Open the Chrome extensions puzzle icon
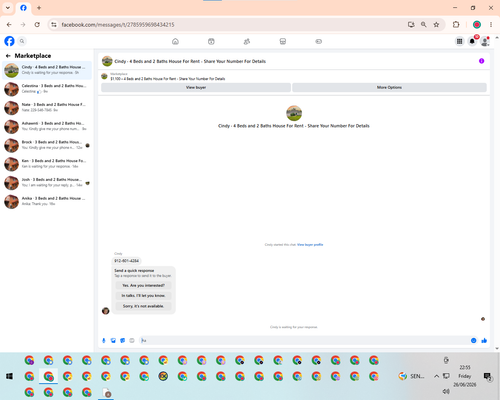This screenshot has height=400, width=500. (456, 25)
